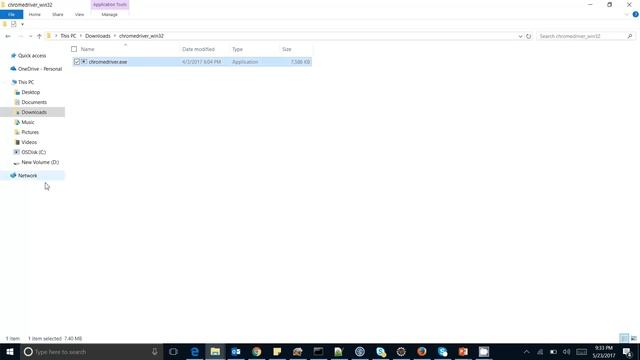Open Task View on taskbar
This screenshot has height=360, width=640.
tap(173, 351)
